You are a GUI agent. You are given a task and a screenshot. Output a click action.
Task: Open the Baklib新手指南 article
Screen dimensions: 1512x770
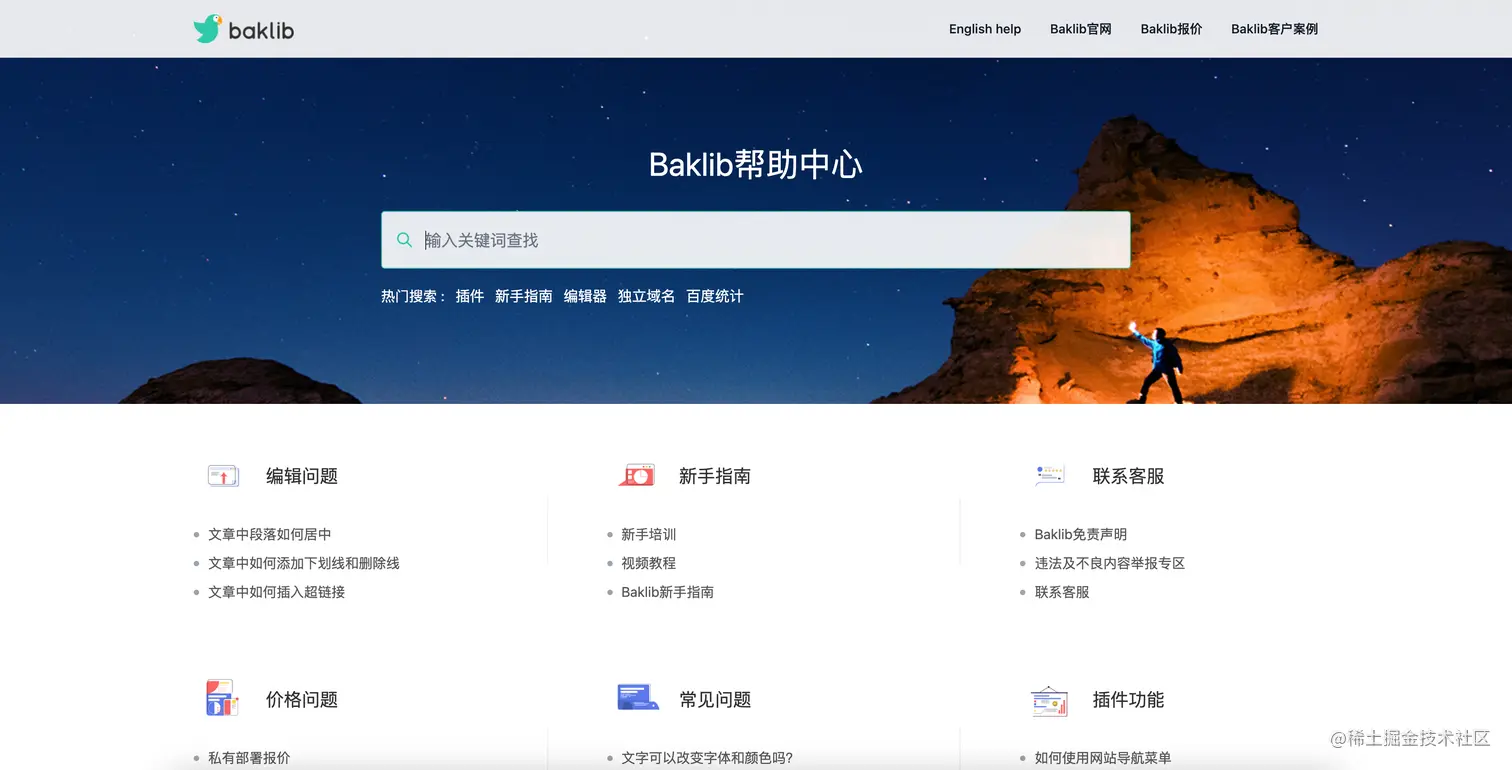coord(668,592)
